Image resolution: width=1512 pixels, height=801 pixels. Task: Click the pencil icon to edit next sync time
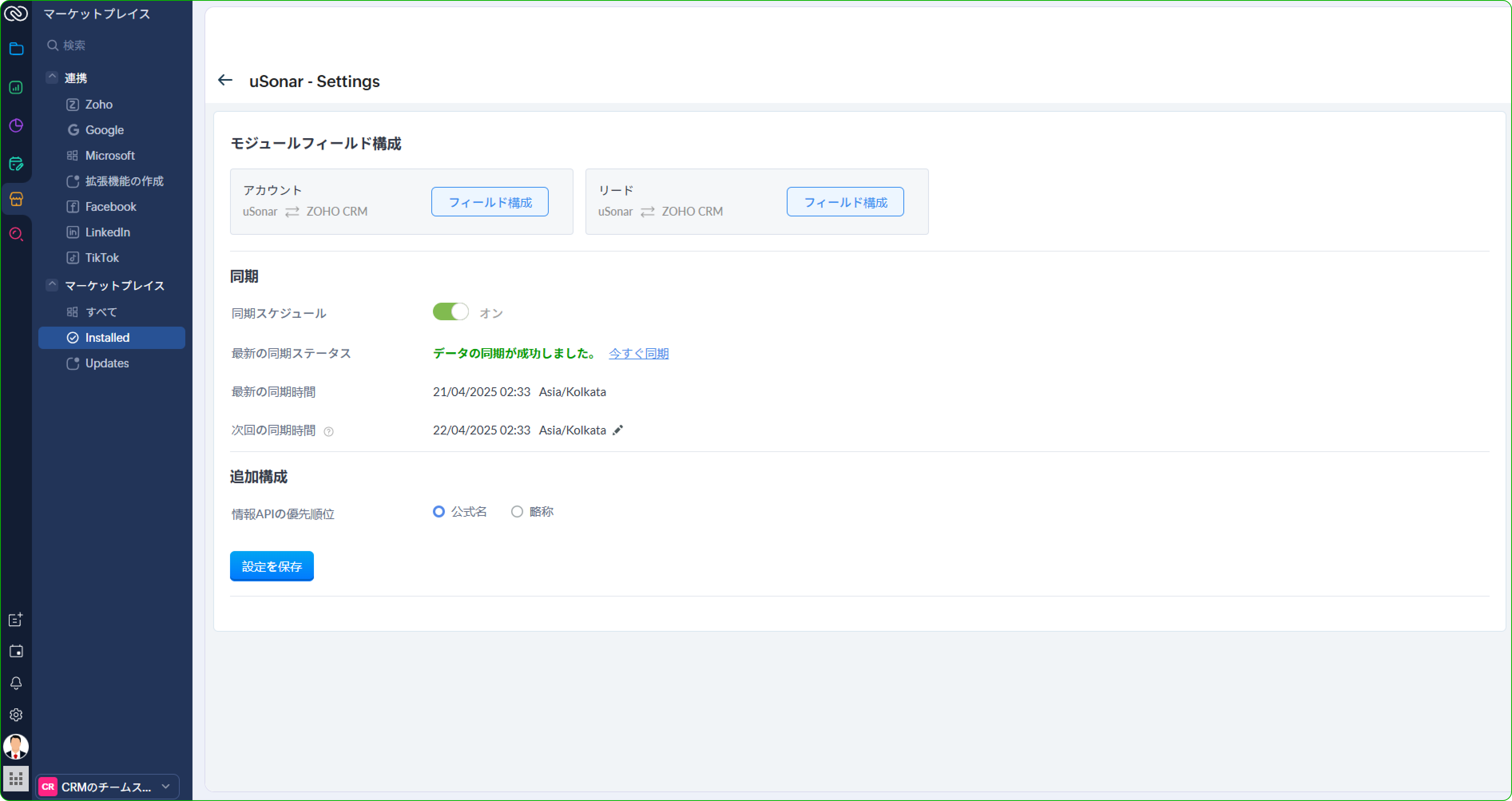point(617,430)
